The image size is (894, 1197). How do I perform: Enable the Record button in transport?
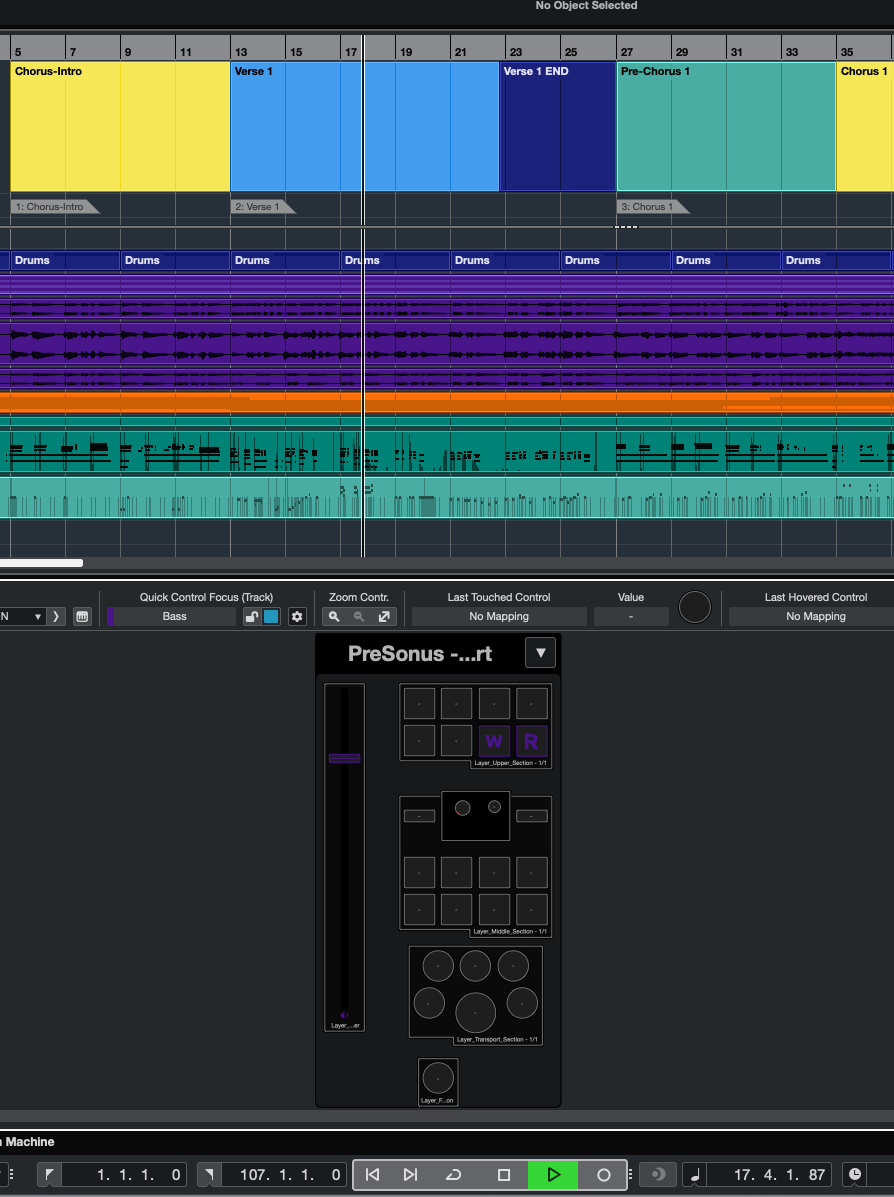click(x=603, y=1174)
